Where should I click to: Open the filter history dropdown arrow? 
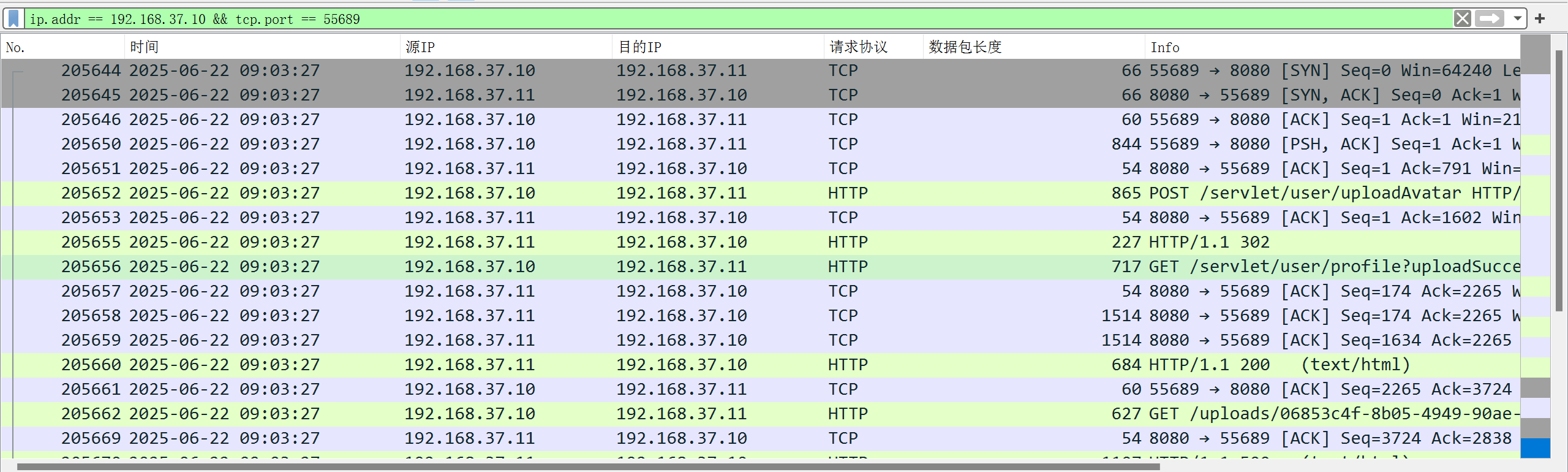point(1517,19)
